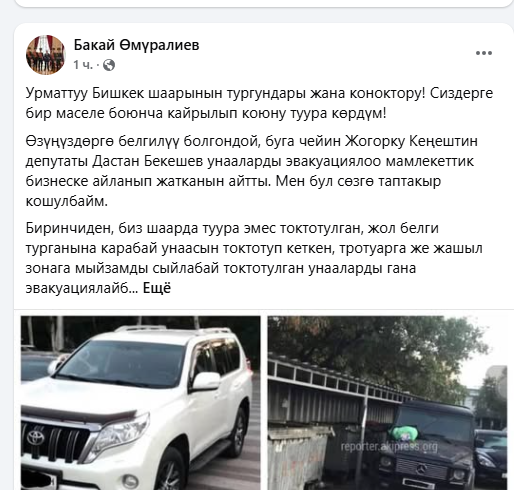The height and width of the screenshot is (490, 514).
Task: Click the public globe privacy icon
Action: (109, 65)
